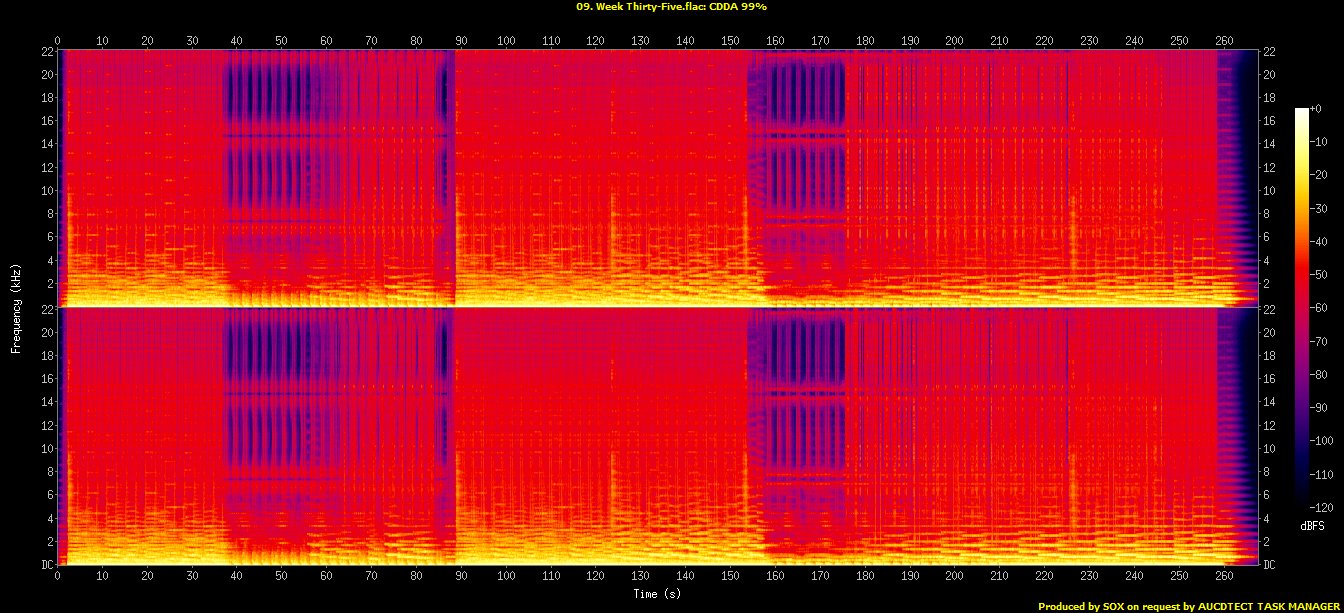Image resolution: width=1344 pixels, height=613 pixels.
Task: Select the 100 s marker on the bottom time axis
Action: pyautogui.click(x=506, y=576)
